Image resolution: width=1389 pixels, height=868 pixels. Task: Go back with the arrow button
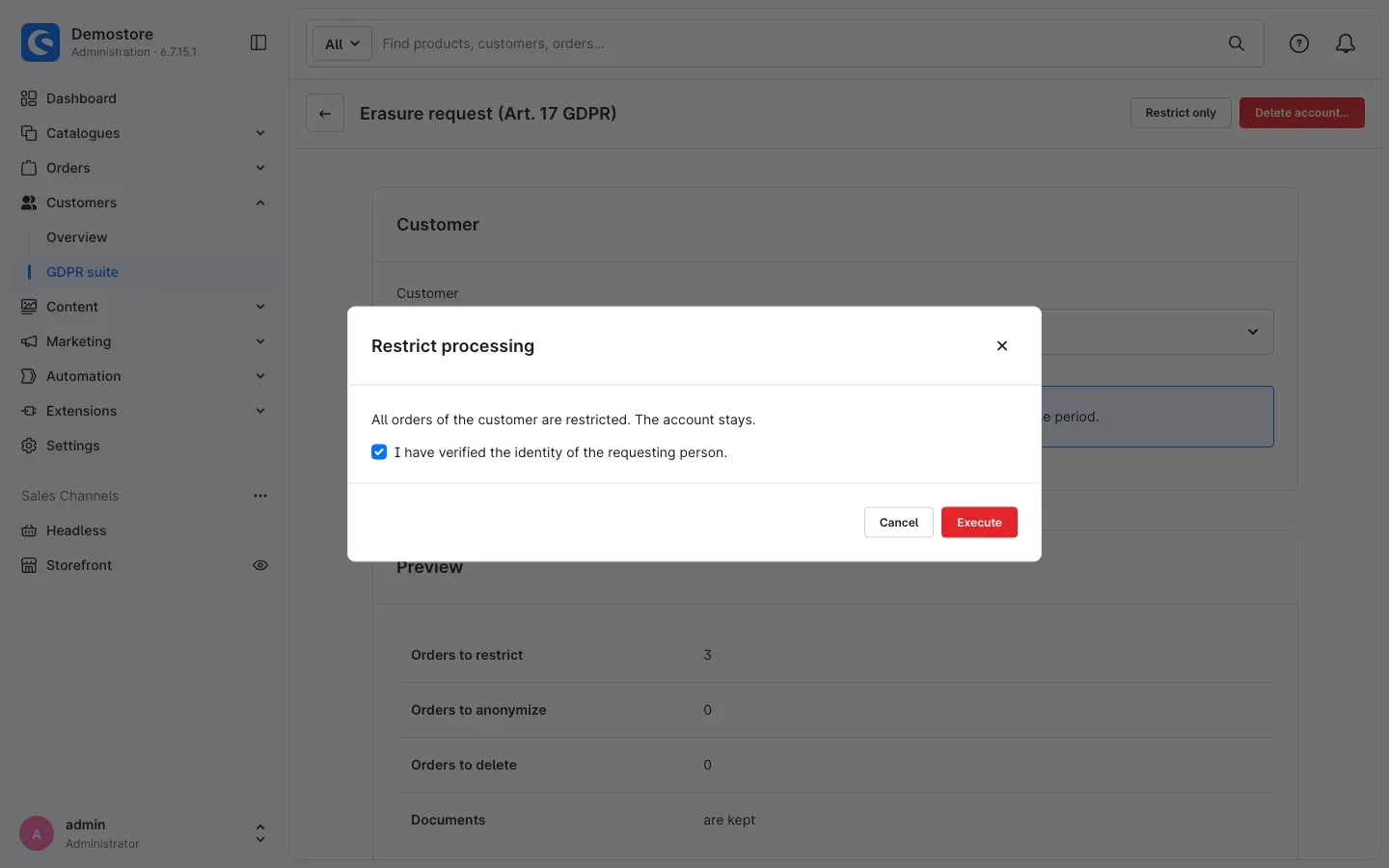tap(325, 113)
